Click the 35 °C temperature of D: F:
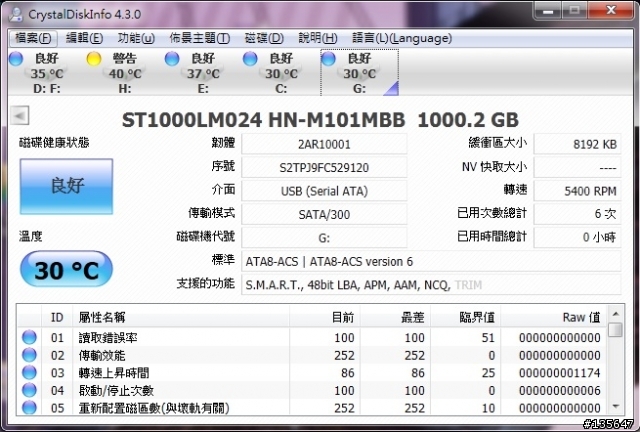 (x=47, y=74)
